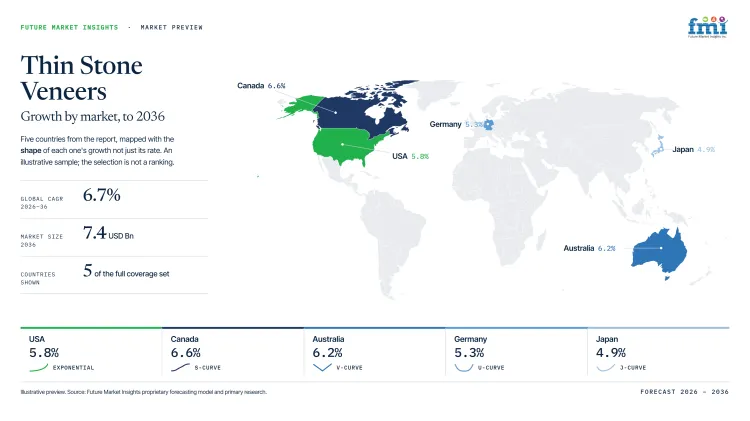Click the FMI logo in the corner
Screen dimensions: 750x421
pos(707,27)
